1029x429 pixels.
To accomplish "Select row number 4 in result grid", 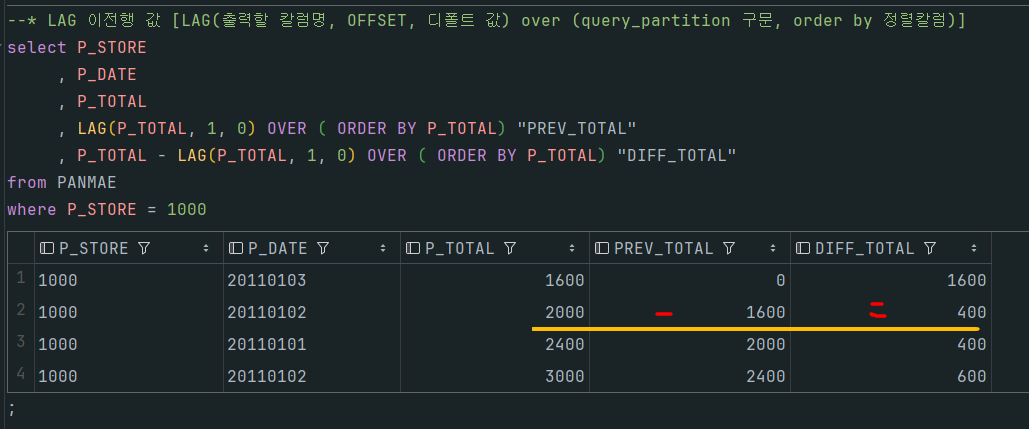I will click(21, 375).
